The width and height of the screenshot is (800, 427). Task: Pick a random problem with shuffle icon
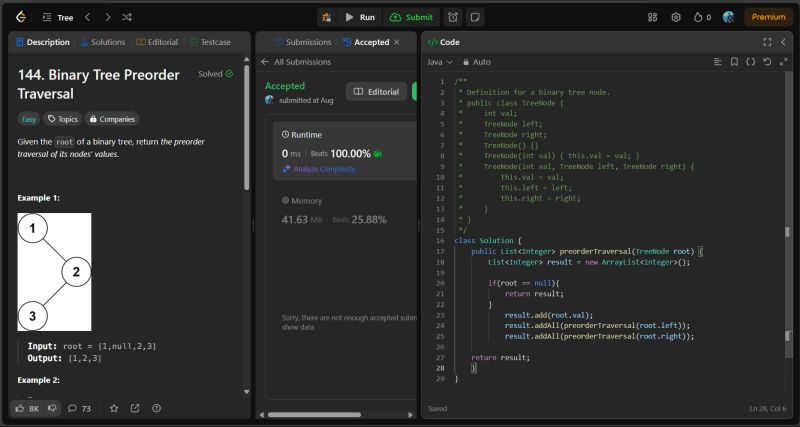[127, 17]
